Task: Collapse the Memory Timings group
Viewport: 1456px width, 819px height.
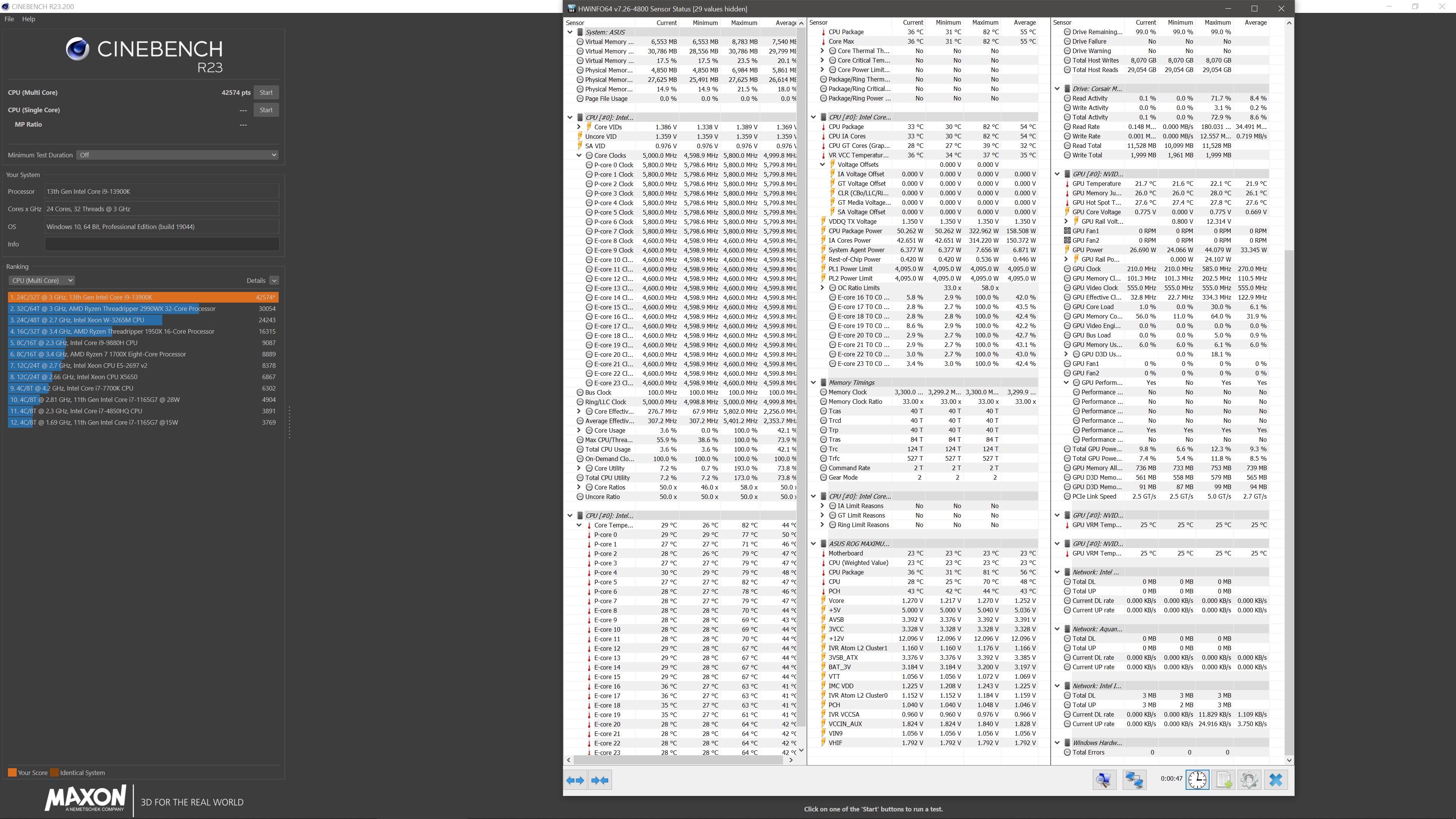Action: (813, 383)
